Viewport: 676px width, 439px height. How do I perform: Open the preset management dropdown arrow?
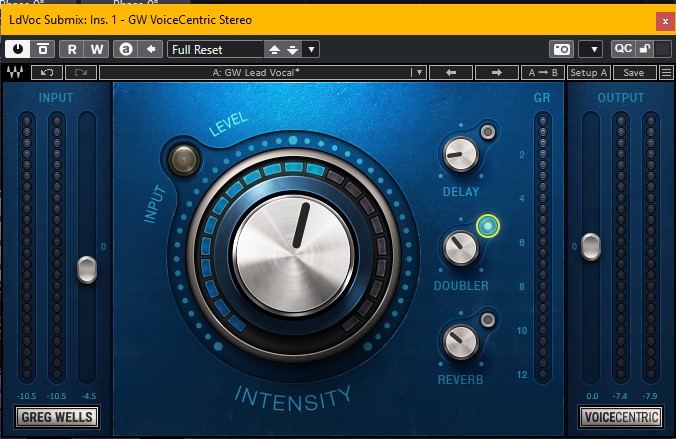311,49
